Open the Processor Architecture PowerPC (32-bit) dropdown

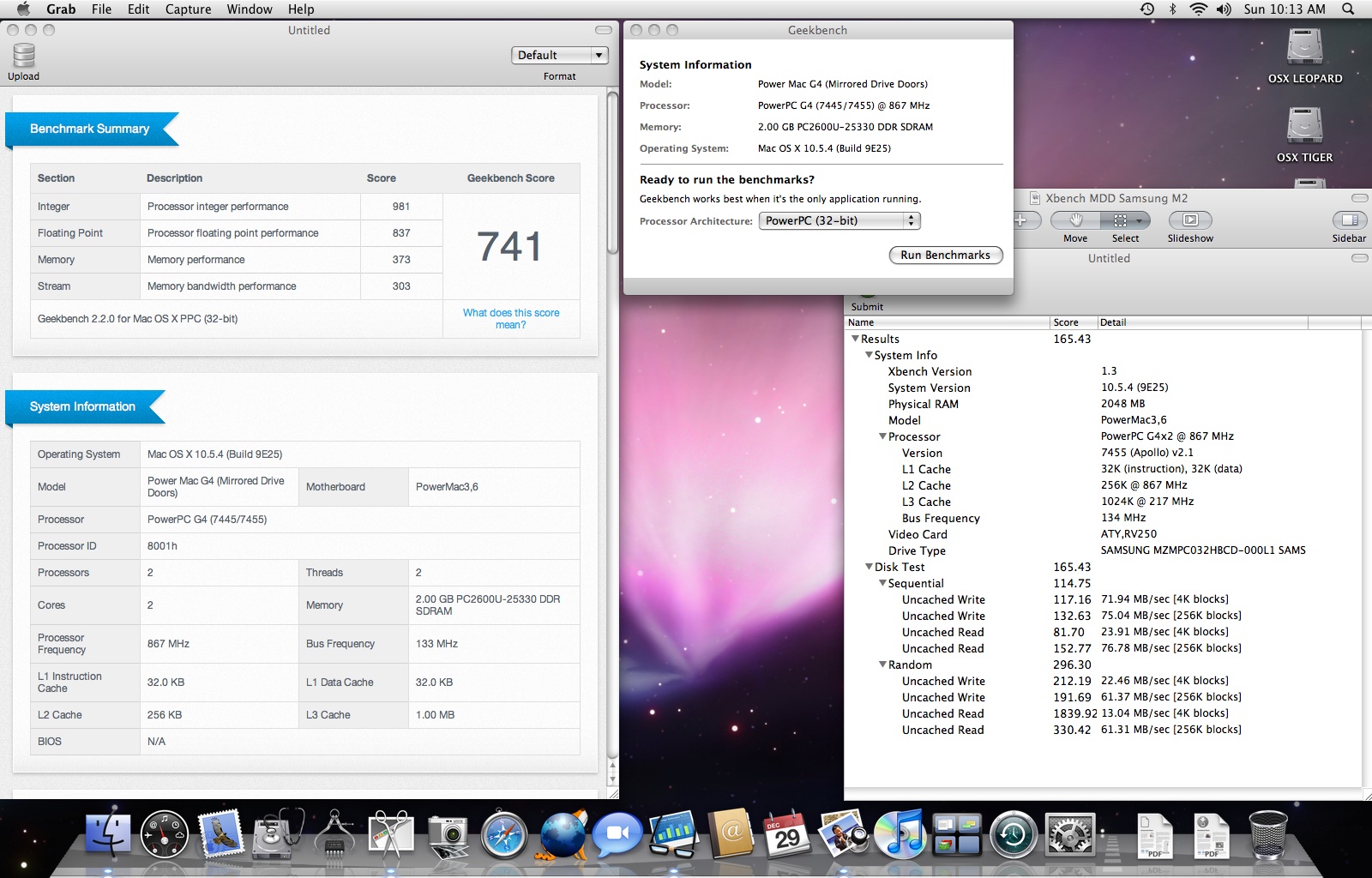click(x=839, y=221)
